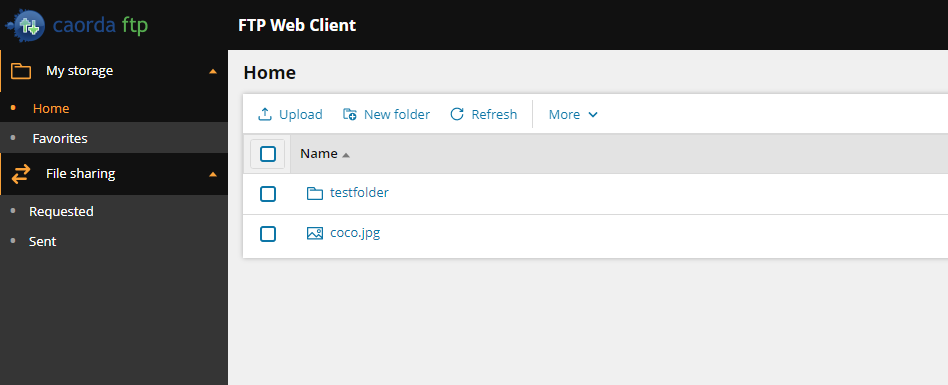Click the caorda ftp logo icon
The image size is (948, 385).
tap(25, 25)
